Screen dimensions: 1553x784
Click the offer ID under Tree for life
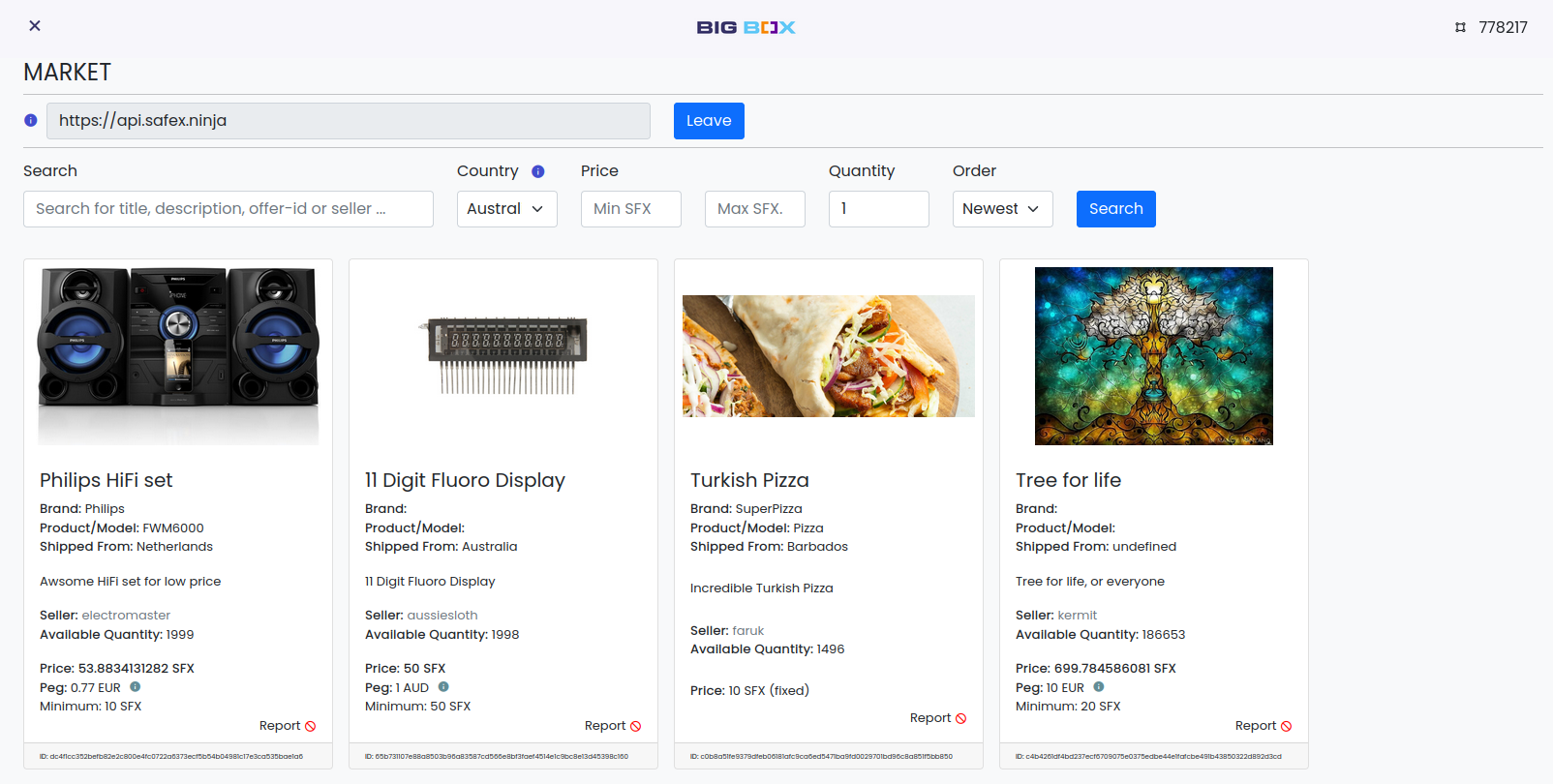(1148, 757)
